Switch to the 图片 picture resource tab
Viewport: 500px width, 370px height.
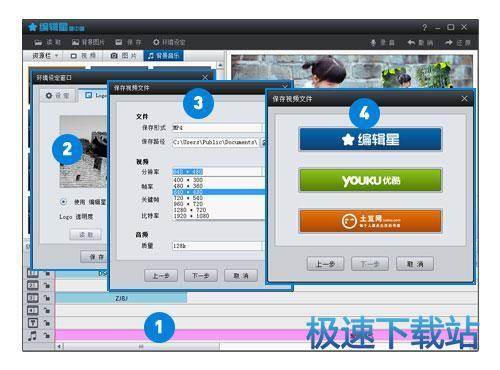tap(124, 56)
